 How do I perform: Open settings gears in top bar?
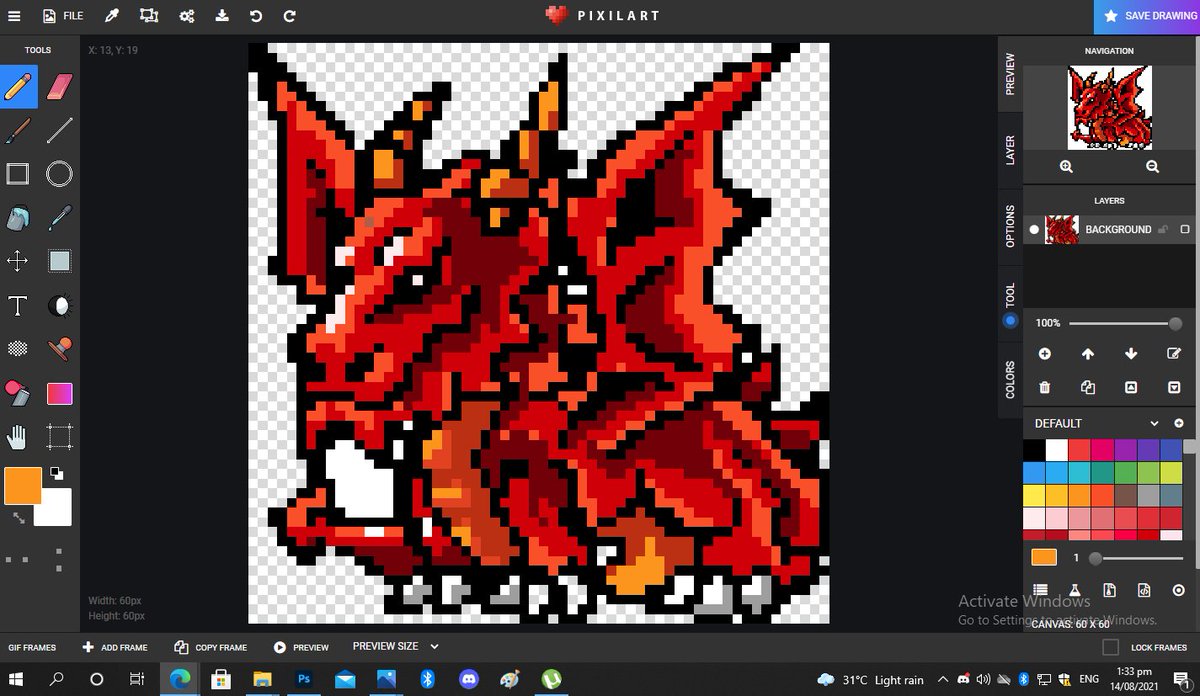coord(186,16)
